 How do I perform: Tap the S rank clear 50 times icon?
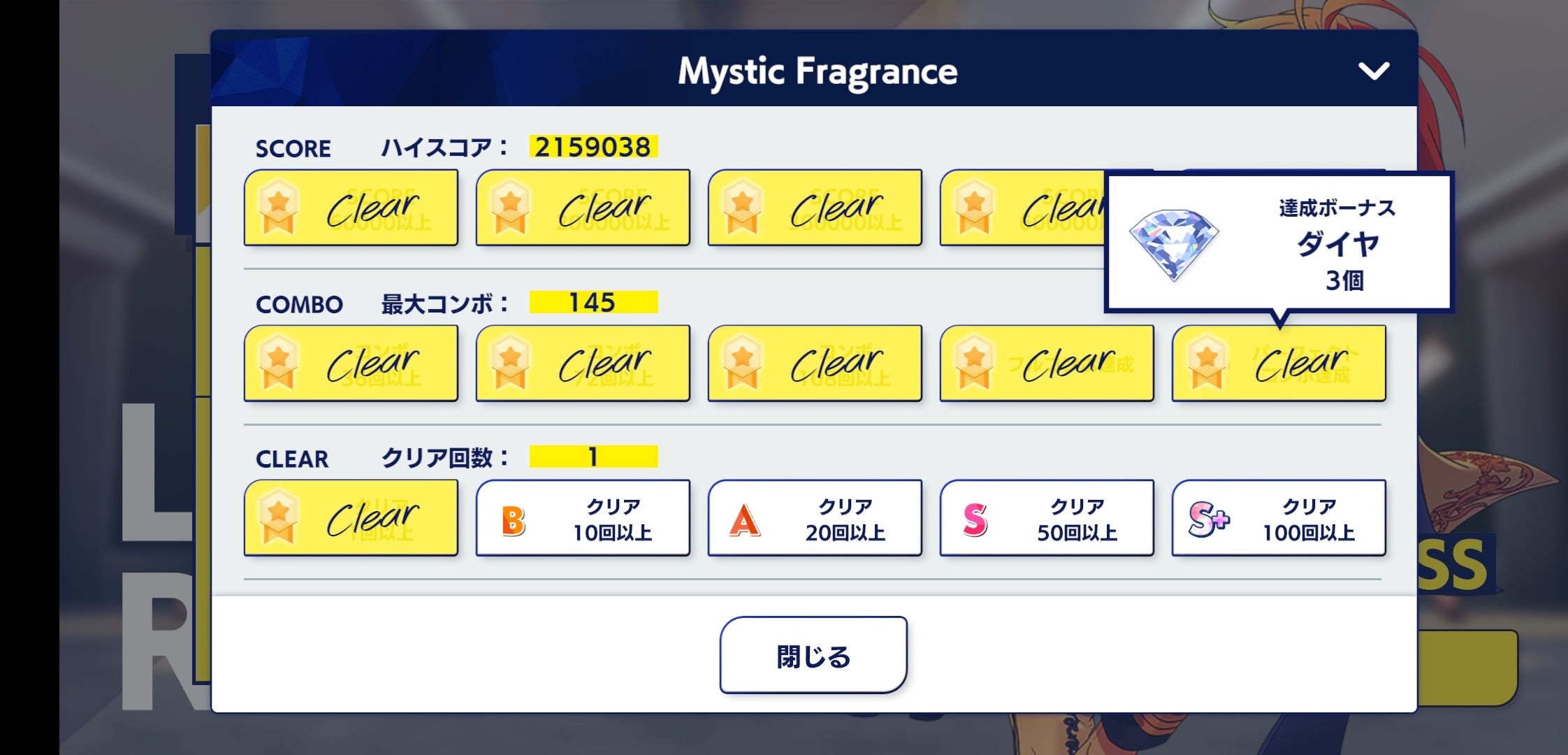(x=975, y=520)
